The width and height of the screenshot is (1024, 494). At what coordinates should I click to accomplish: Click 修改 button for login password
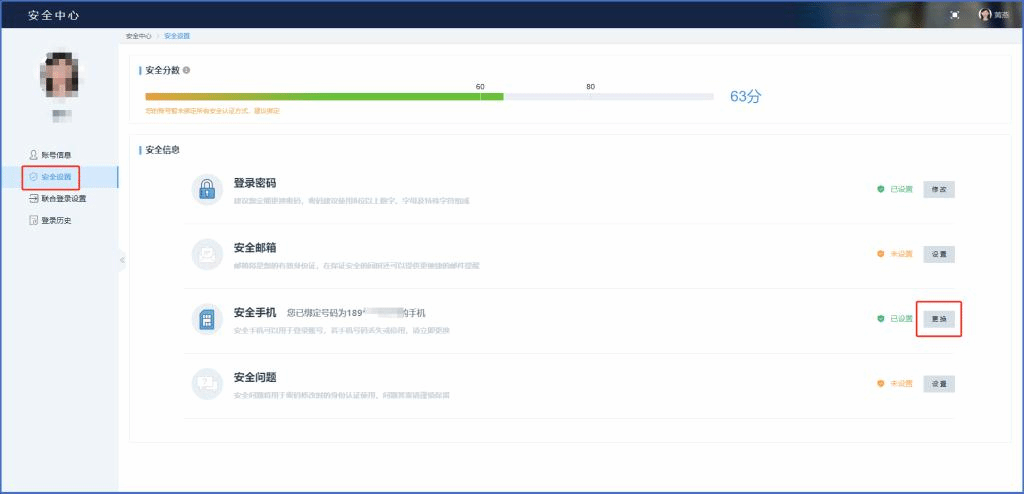coord(938,189)
